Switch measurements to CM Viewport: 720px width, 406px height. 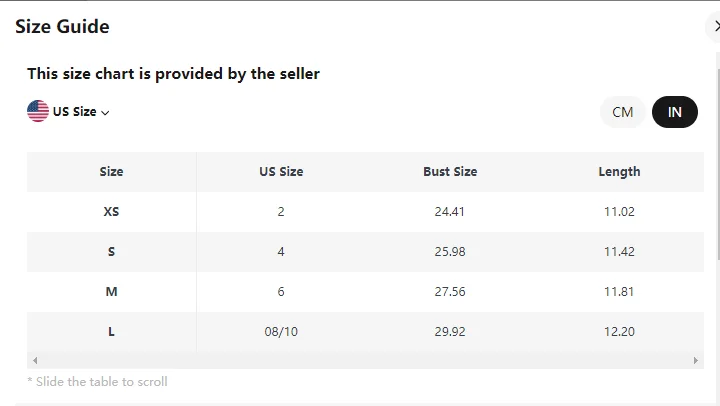pyautogui.click(x=623, y=112)
